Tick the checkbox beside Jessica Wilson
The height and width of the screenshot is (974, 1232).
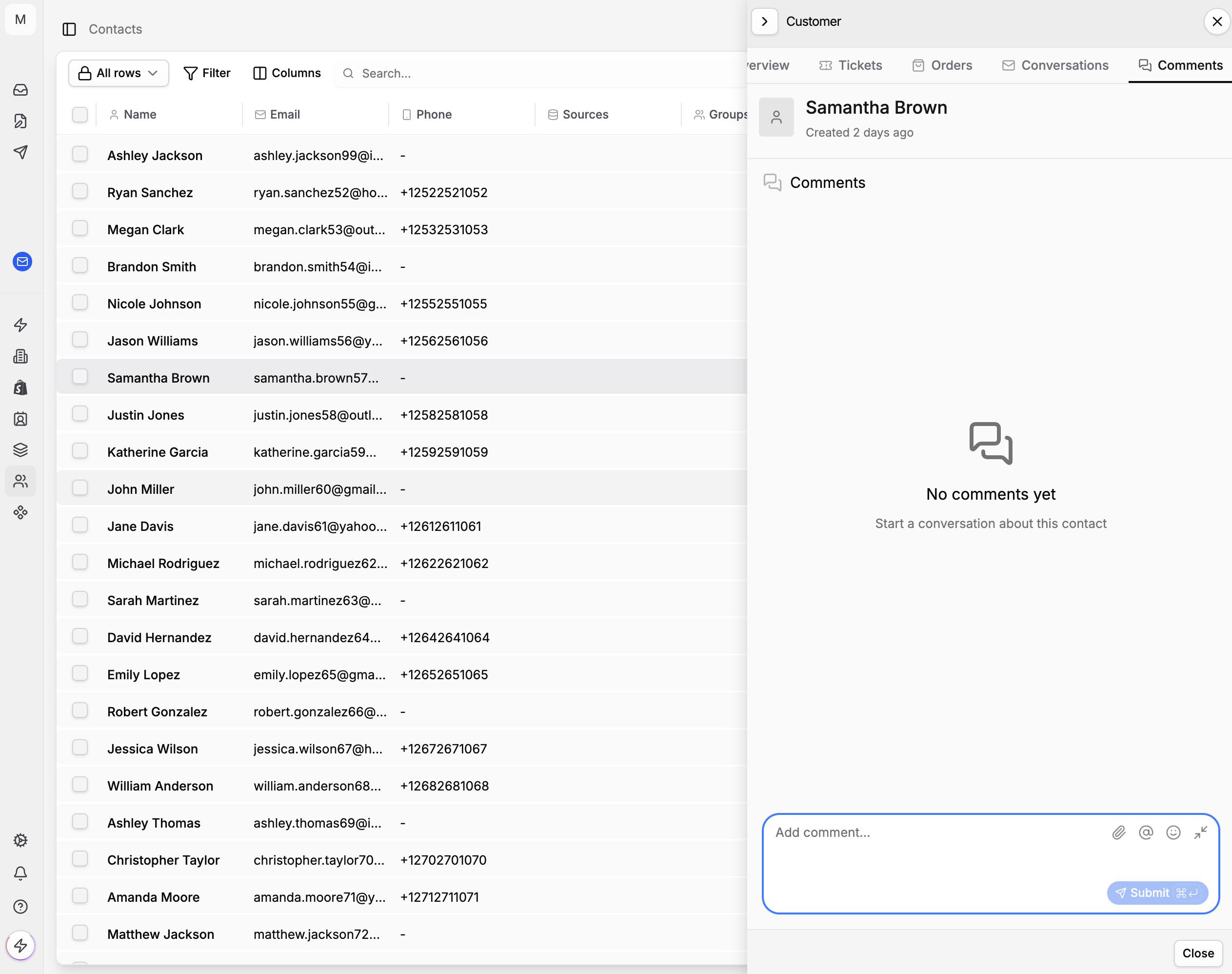80,748
